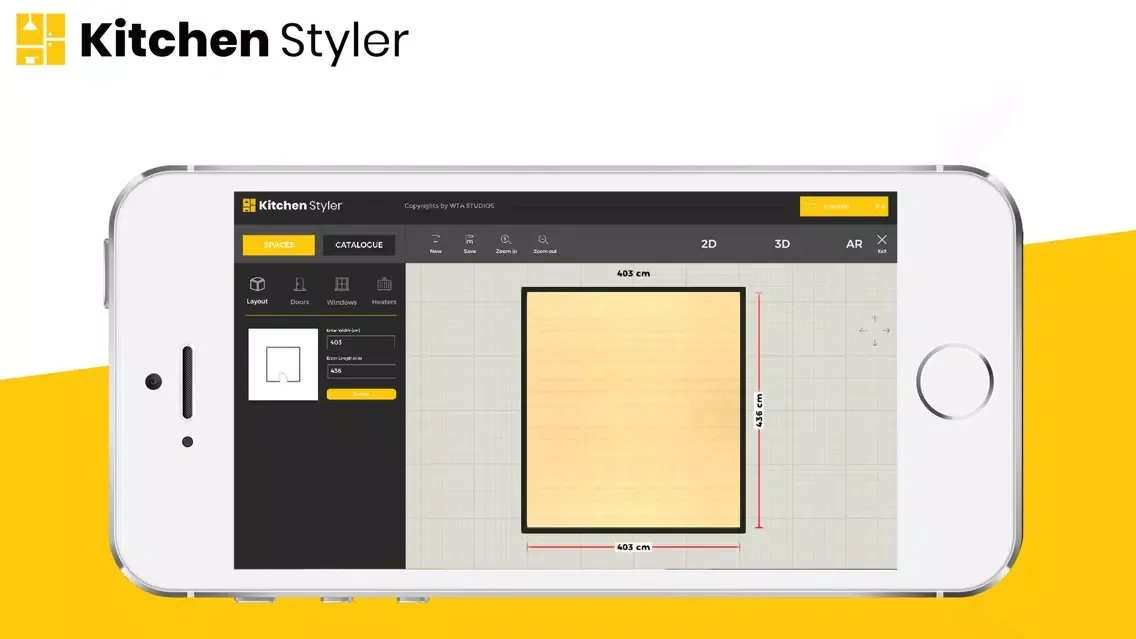The width and height of the screenshot is (1136, 639).
Task: Select the room layout thumbnail
Action: 283,364
